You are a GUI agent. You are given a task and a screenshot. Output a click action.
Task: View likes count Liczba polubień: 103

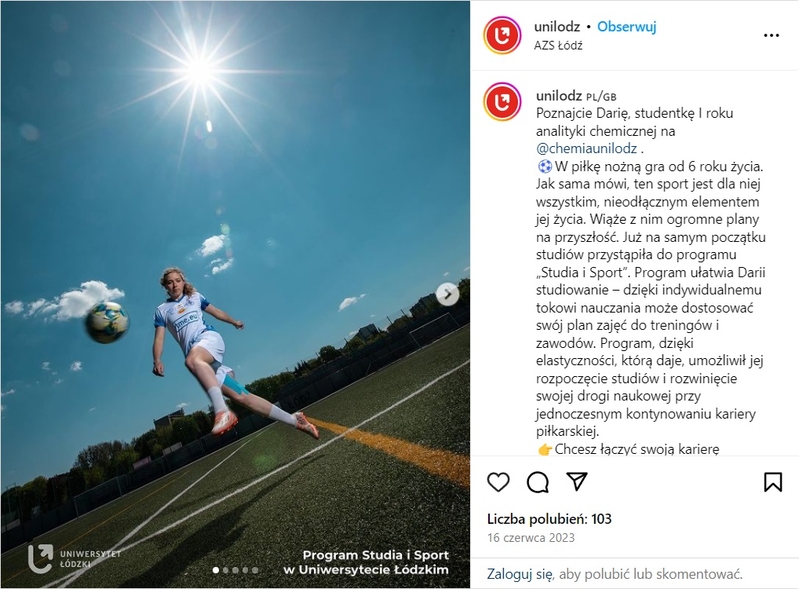pos(549,519)
